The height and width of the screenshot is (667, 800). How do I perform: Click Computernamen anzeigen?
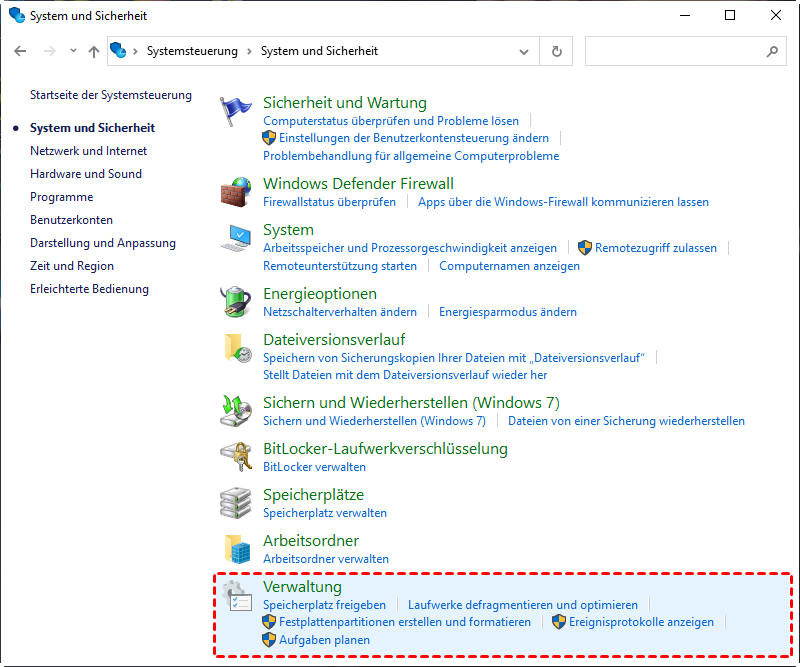point(509,266)
